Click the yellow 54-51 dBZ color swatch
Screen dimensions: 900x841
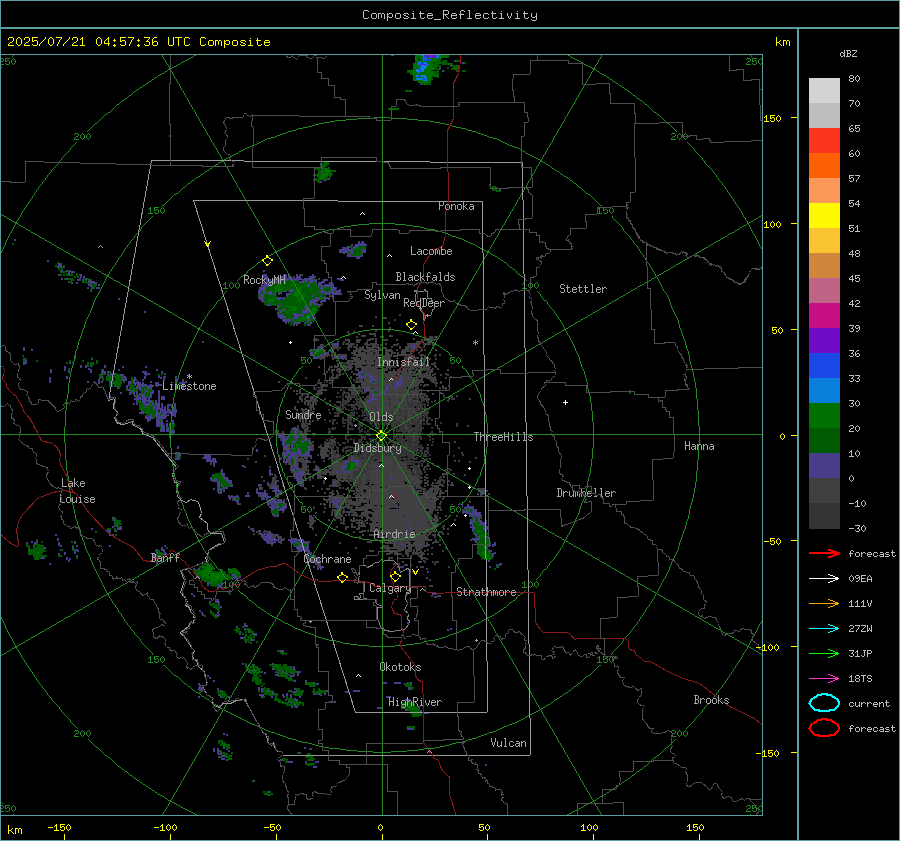(824, 216)
